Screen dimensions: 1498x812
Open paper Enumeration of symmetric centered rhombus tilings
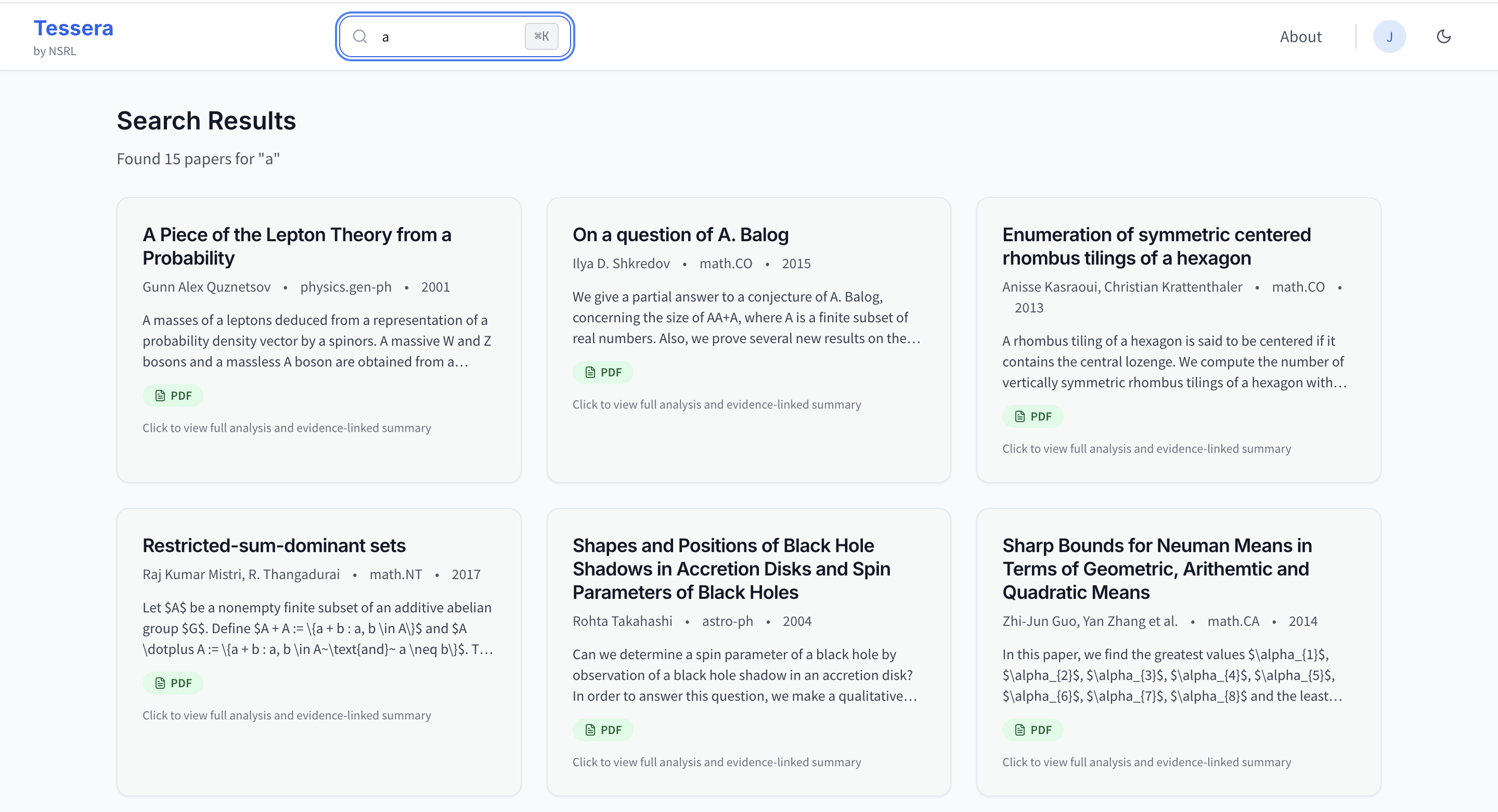[x=1156, y=246]
